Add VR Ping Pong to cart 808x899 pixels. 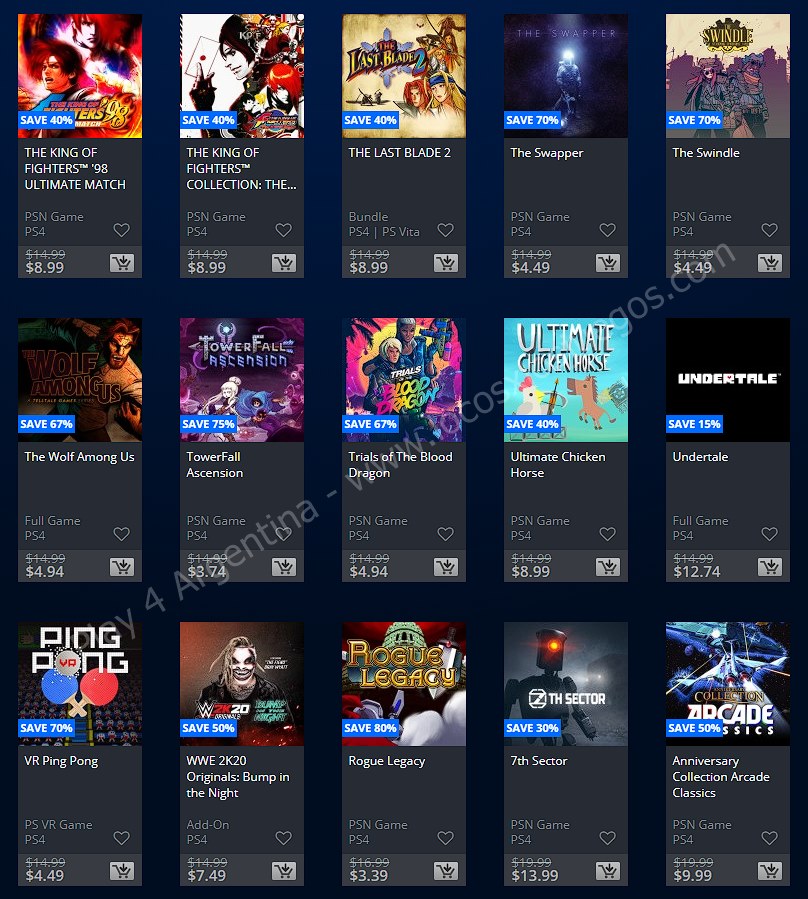point(122,871)
